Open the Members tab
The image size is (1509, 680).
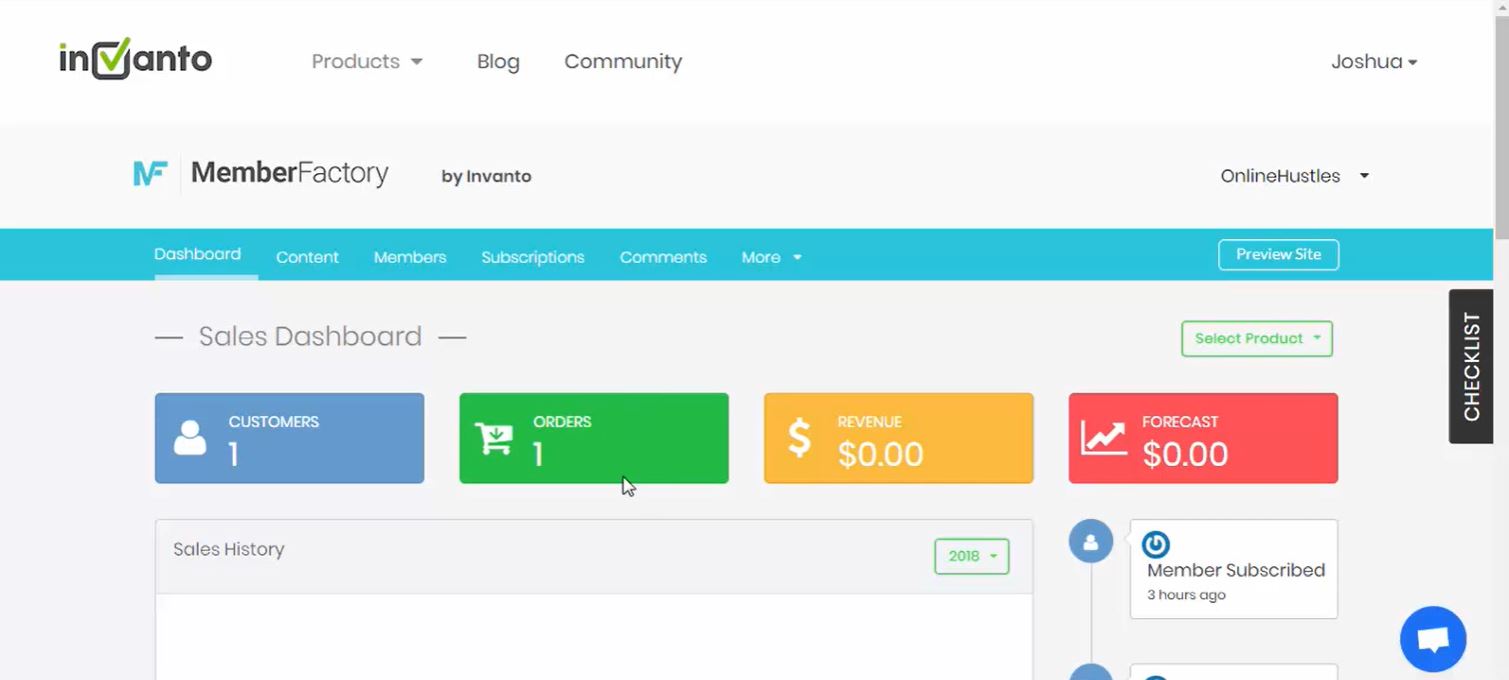click(410, 257)
